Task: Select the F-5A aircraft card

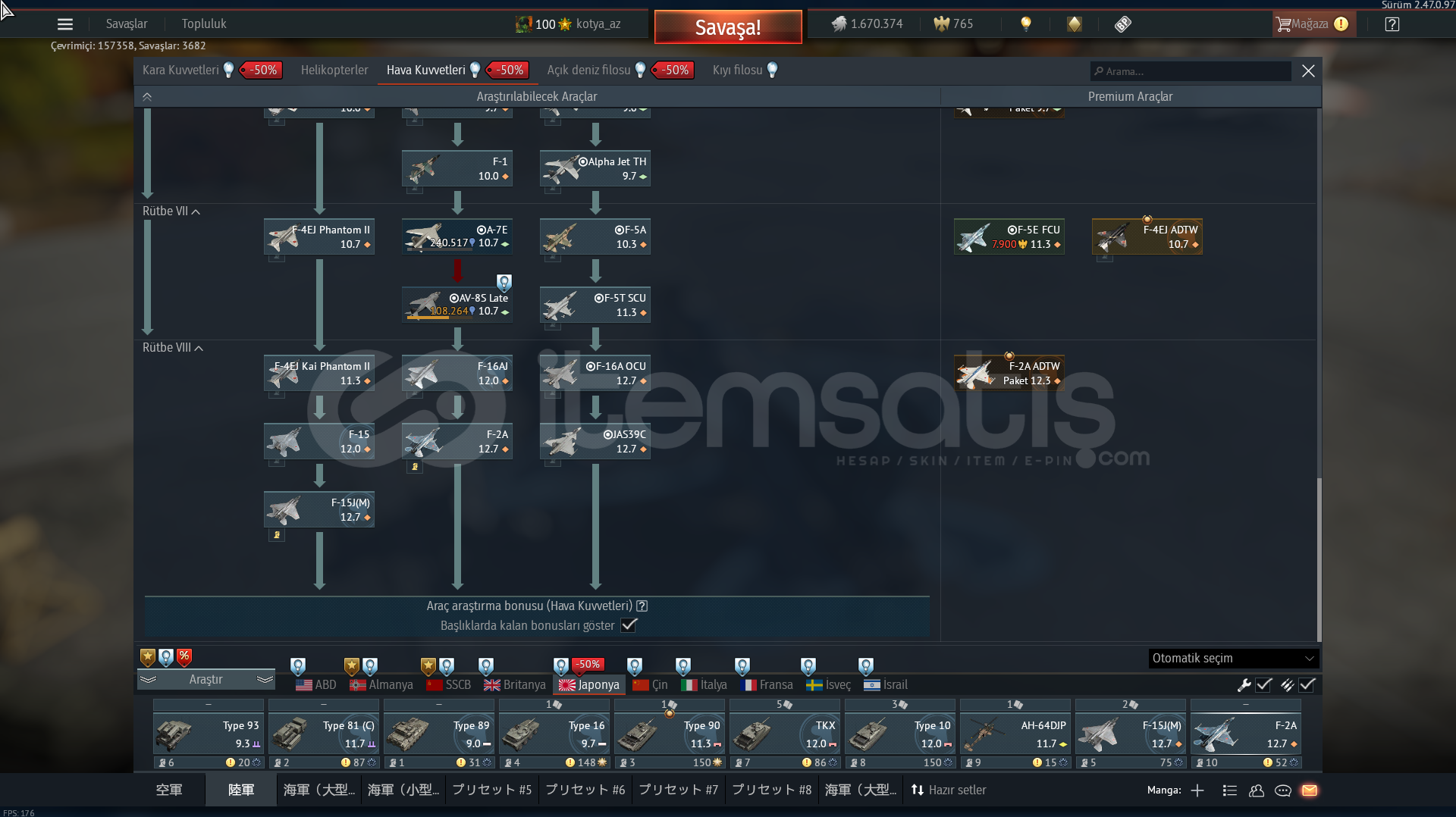Action: coord(595,236)
